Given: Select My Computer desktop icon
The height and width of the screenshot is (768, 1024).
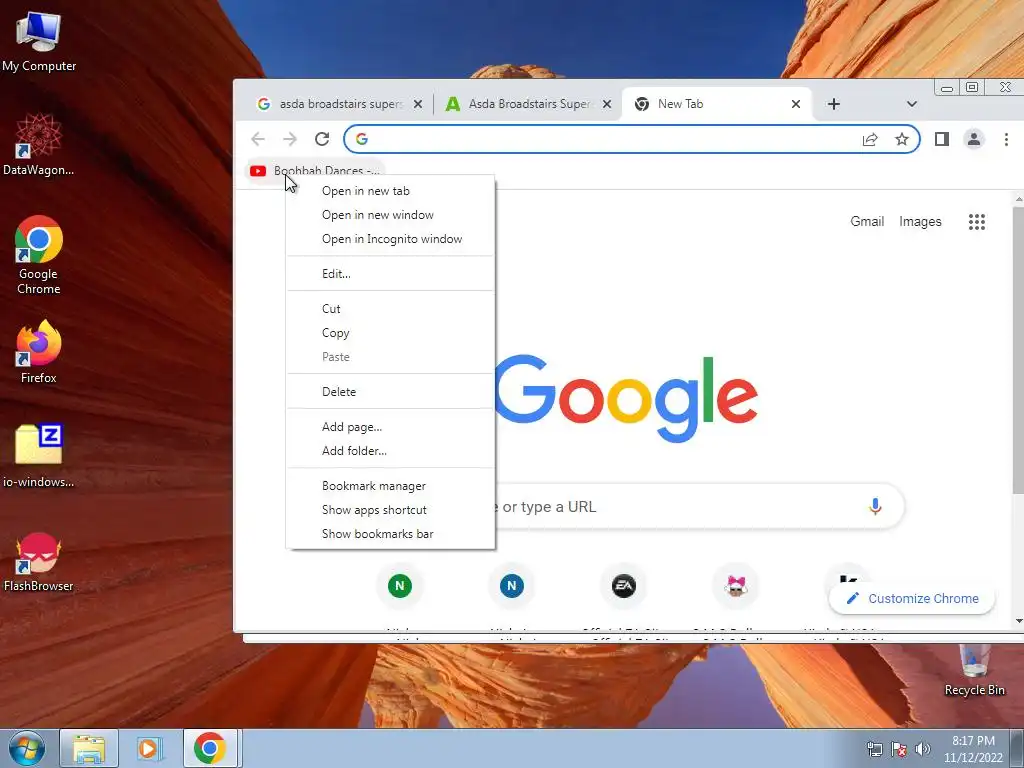Looking at the screenshot, I should coord(39,41).
